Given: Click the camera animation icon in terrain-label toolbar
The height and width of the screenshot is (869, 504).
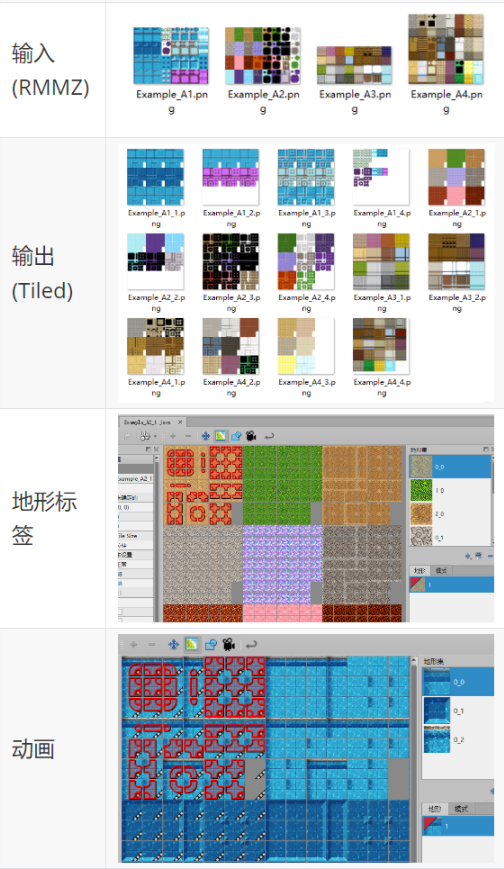Looking at the screenshot, I should pyautogui.click(x=251, y=436).
